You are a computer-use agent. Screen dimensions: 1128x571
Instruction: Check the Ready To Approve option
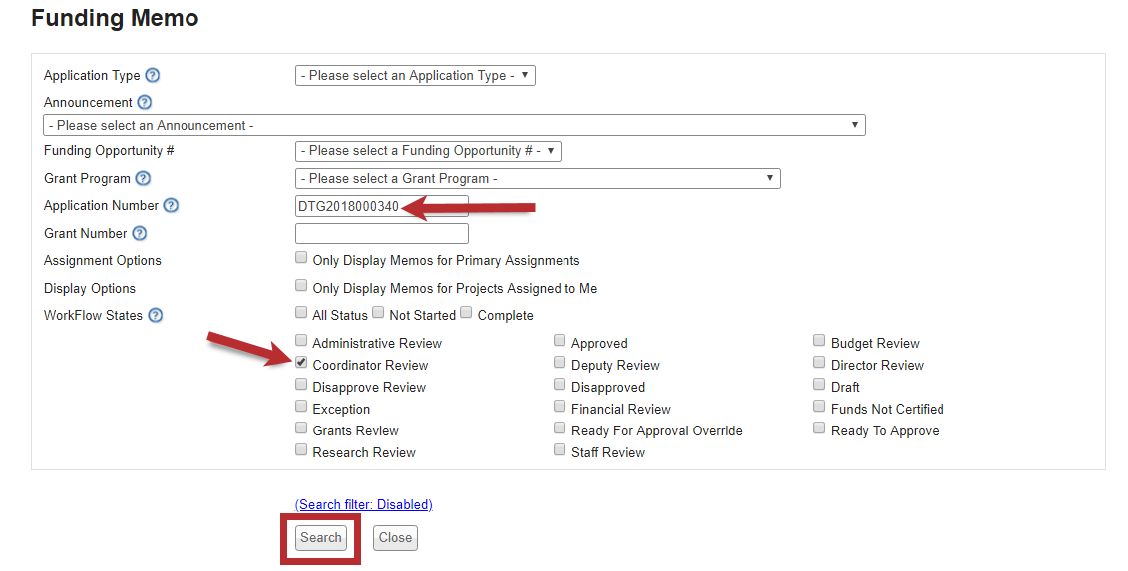(820, 429)
